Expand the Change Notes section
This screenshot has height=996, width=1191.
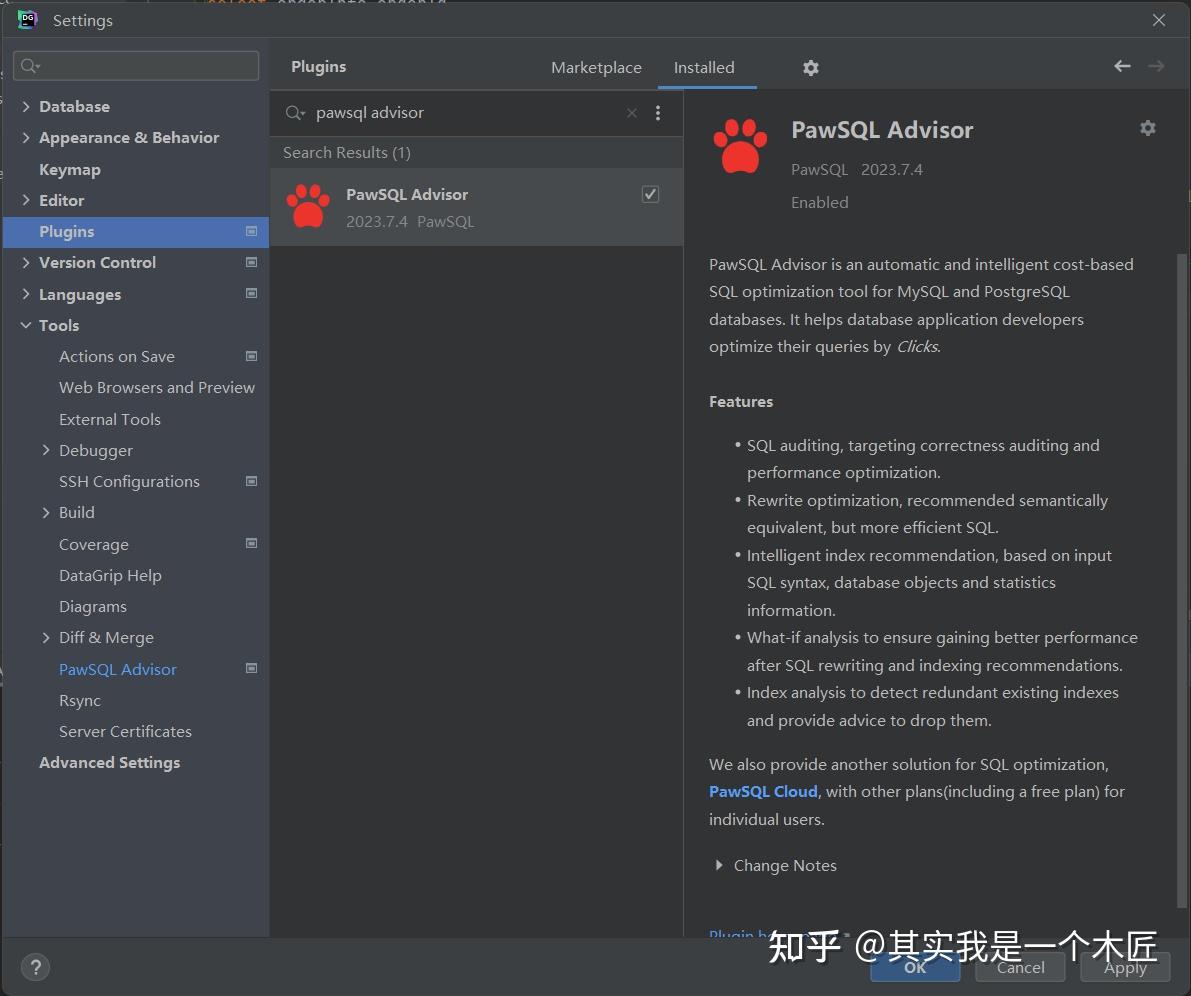(x=718, y=865)
